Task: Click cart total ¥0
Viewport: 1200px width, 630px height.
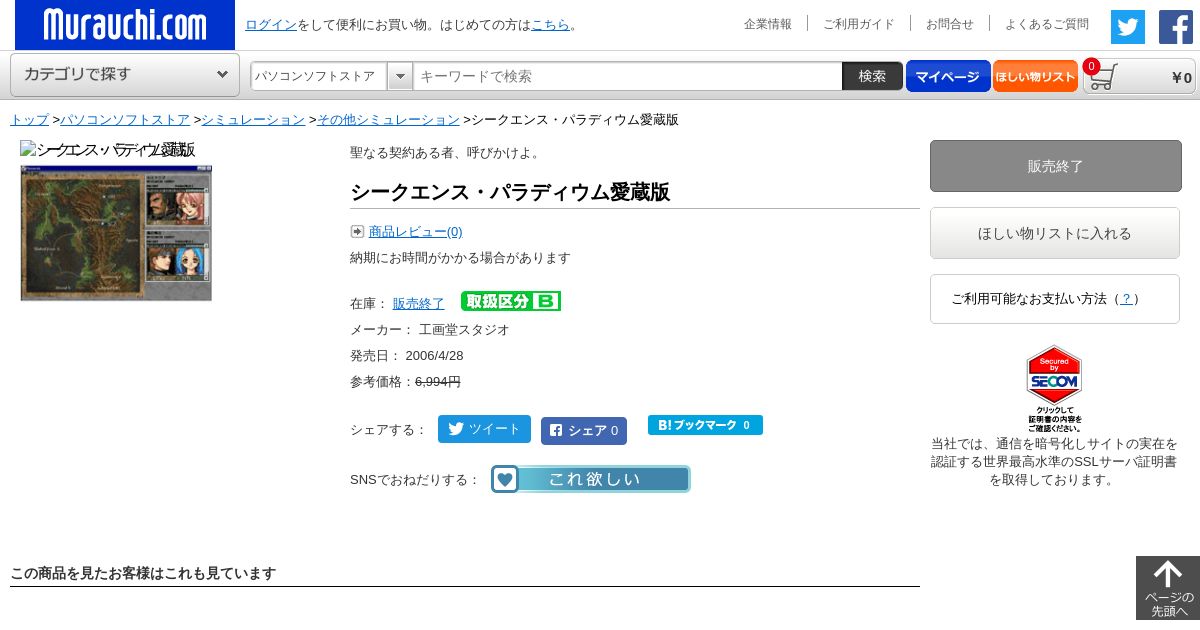Action: click(1182, 78)
